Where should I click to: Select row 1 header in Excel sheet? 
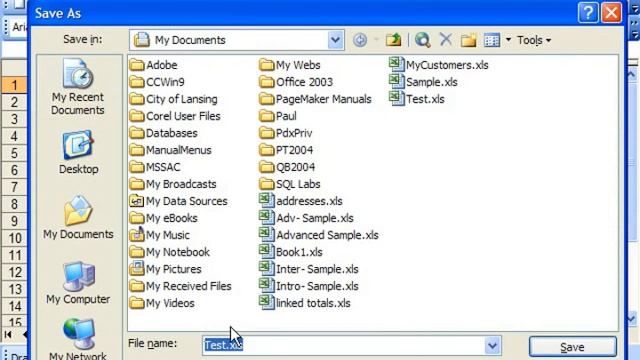click(x=14, y=85)
